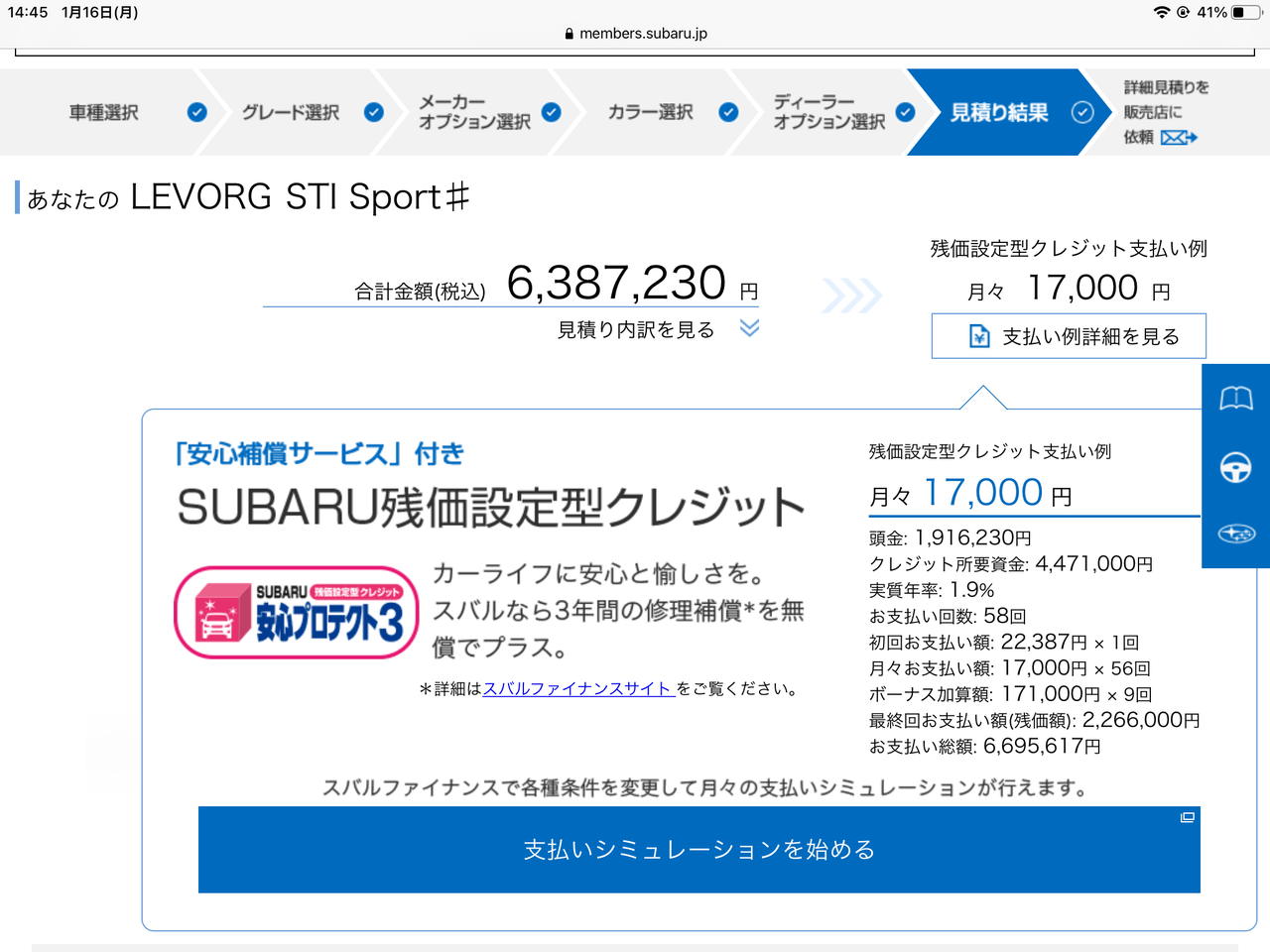Viewport: 1270px width, 952px height.
Task: Request detailed estimate from dealer 詳細見積りを販売店に依頼
Action: pyautogui.click(x=1166, y=112)
